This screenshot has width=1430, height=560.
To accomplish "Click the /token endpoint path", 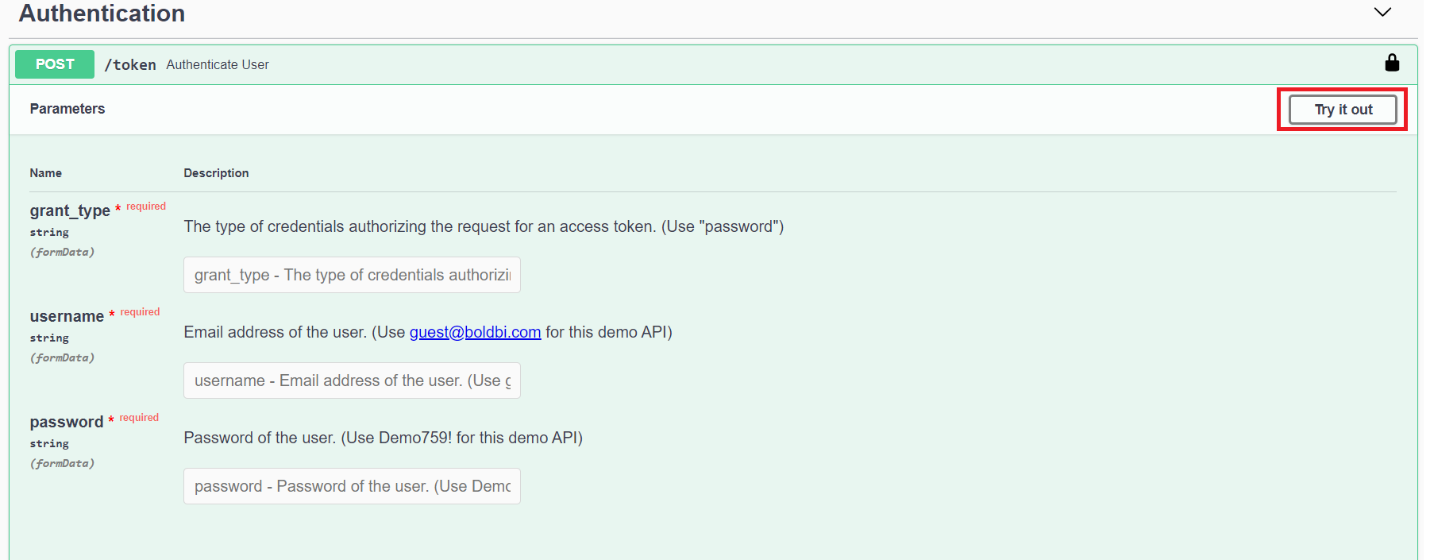I will [x=130, y=65].
